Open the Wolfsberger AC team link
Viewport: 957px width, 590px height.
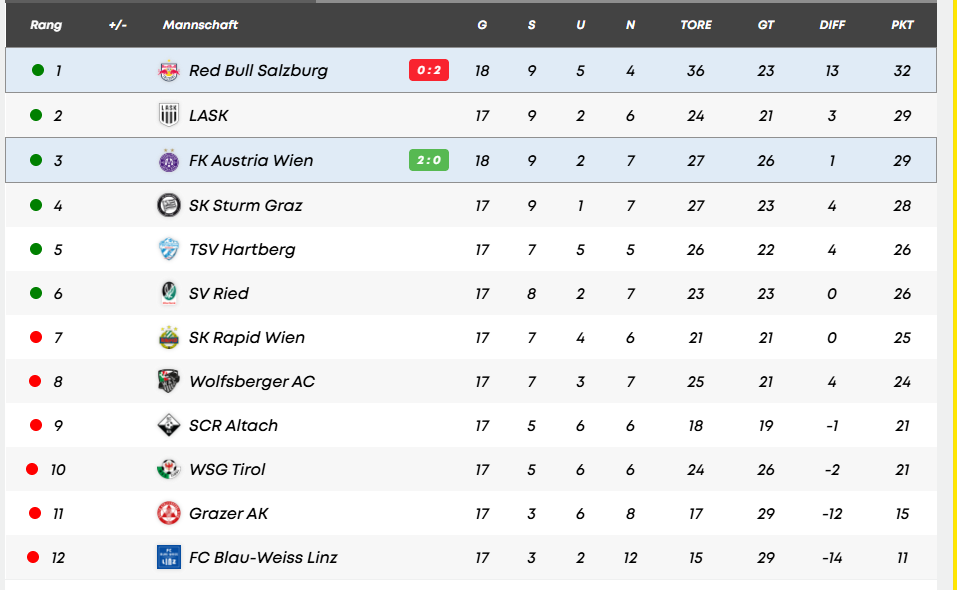pos(251,381)
